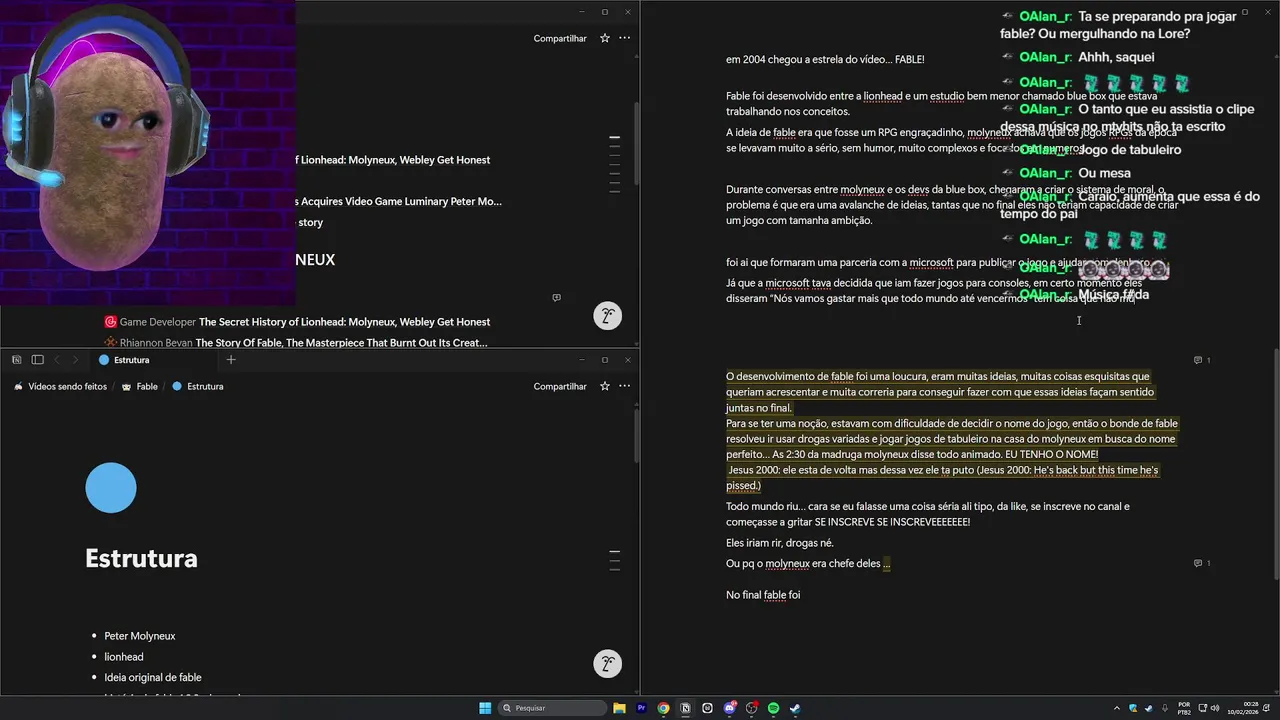Click Compartilhar in Estrutura window
Image resolution: width=1280 pixels, height=720 pixels.
[x=560, y=386]
